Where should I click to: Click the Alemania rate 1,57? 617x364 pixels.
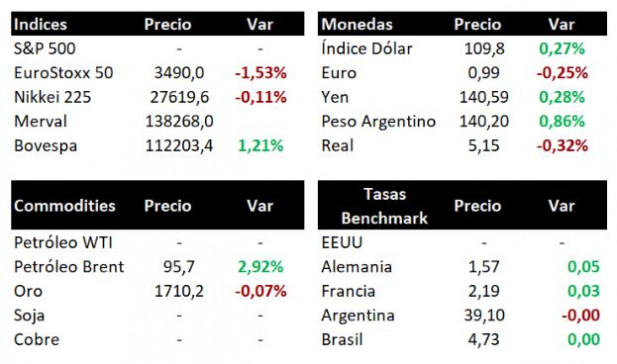(x=484, y=267)
